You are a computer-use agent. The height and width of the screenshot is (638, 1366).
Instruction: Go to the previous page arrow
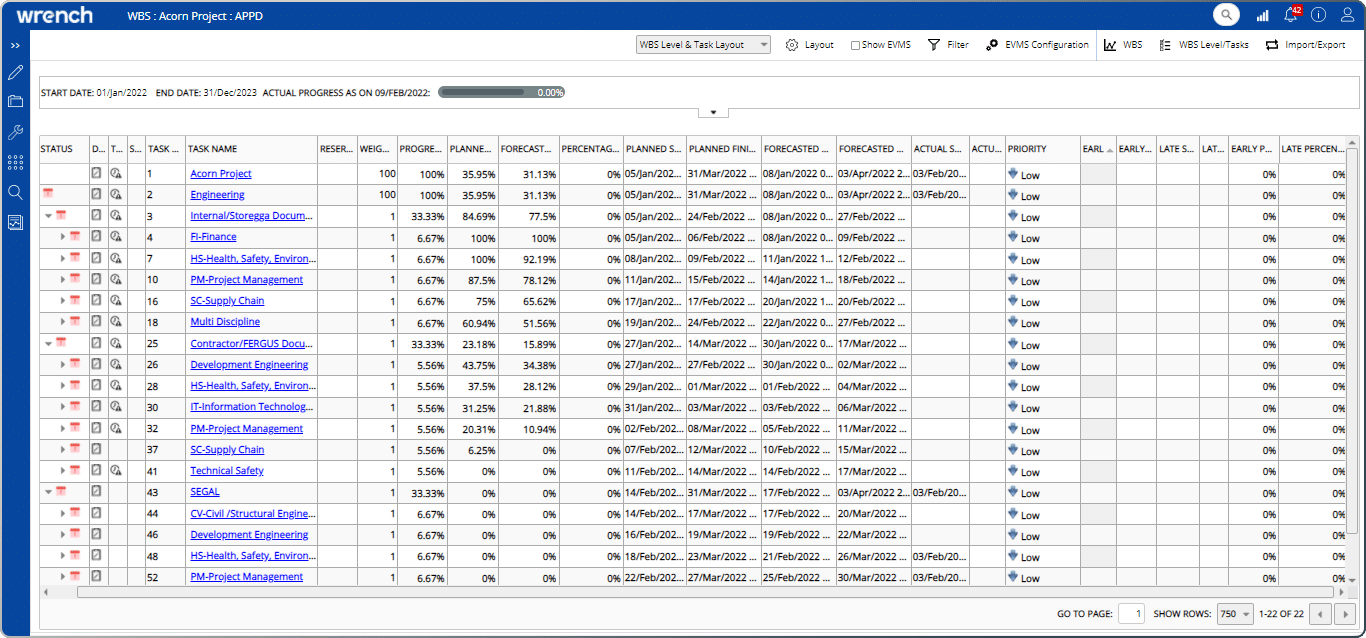(1320, 614)
